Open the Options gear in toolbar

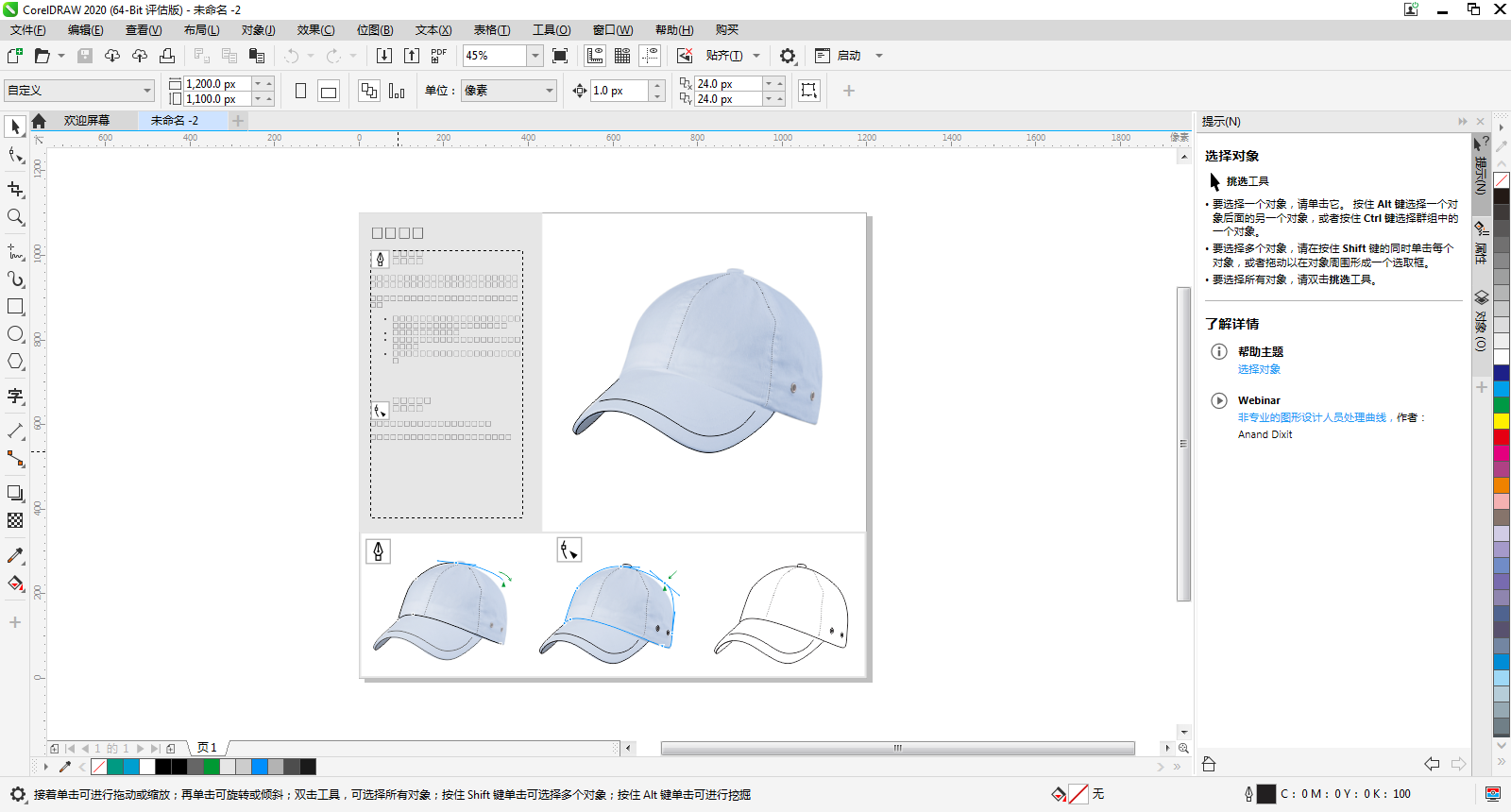point(788,56)
